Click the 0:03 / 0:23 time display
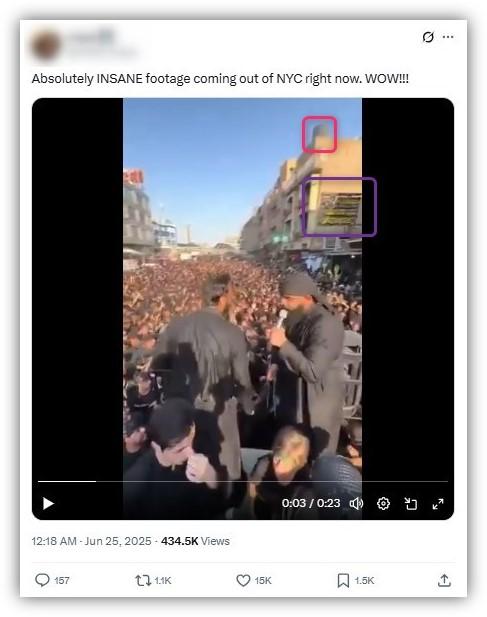 (x=311, y=503)
